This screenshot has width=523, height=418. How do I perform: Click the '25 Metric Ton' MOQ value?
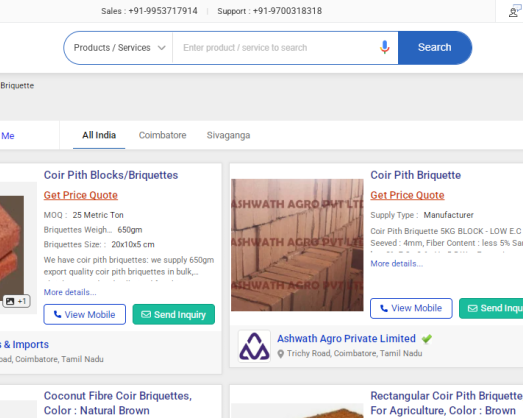98,215
